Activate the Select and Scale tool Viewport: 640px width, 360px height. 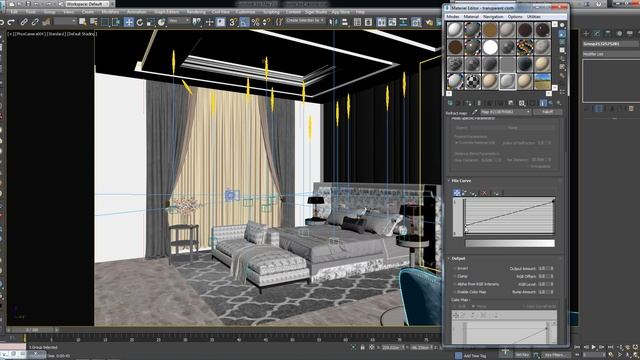151,22
